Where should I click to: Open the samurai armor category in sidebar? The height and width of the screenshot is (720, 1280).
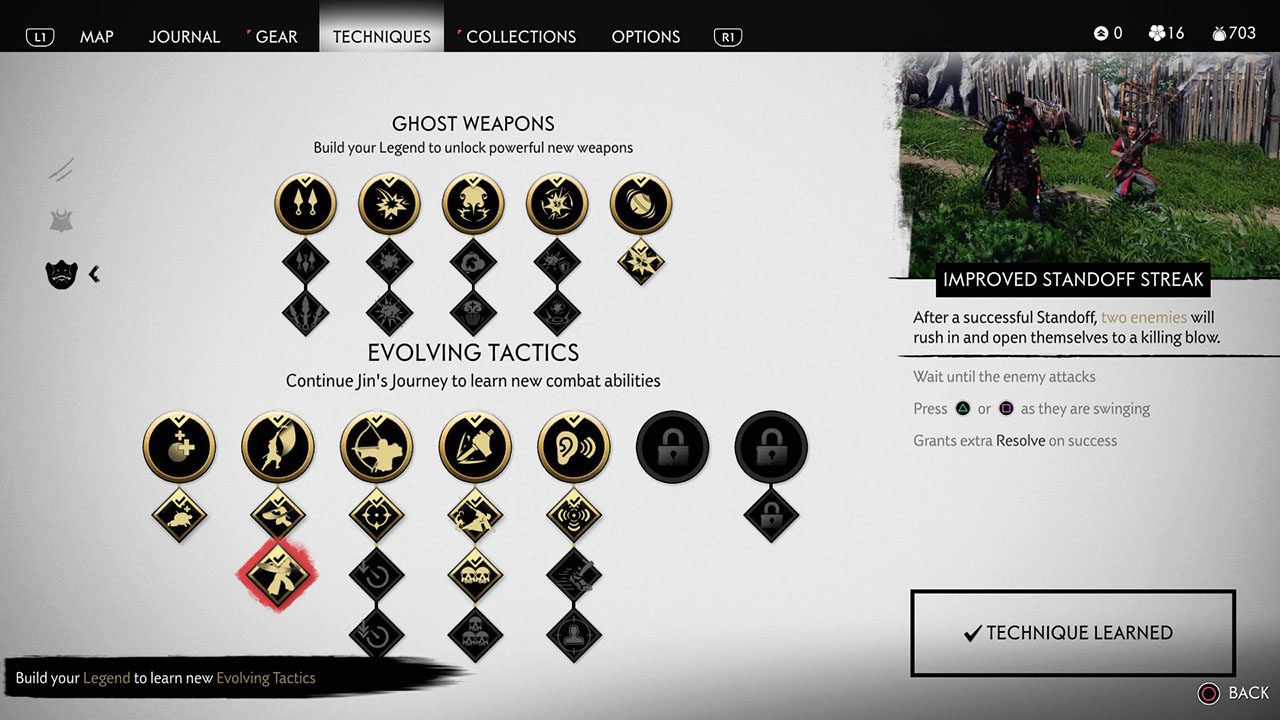pos(62,221)
